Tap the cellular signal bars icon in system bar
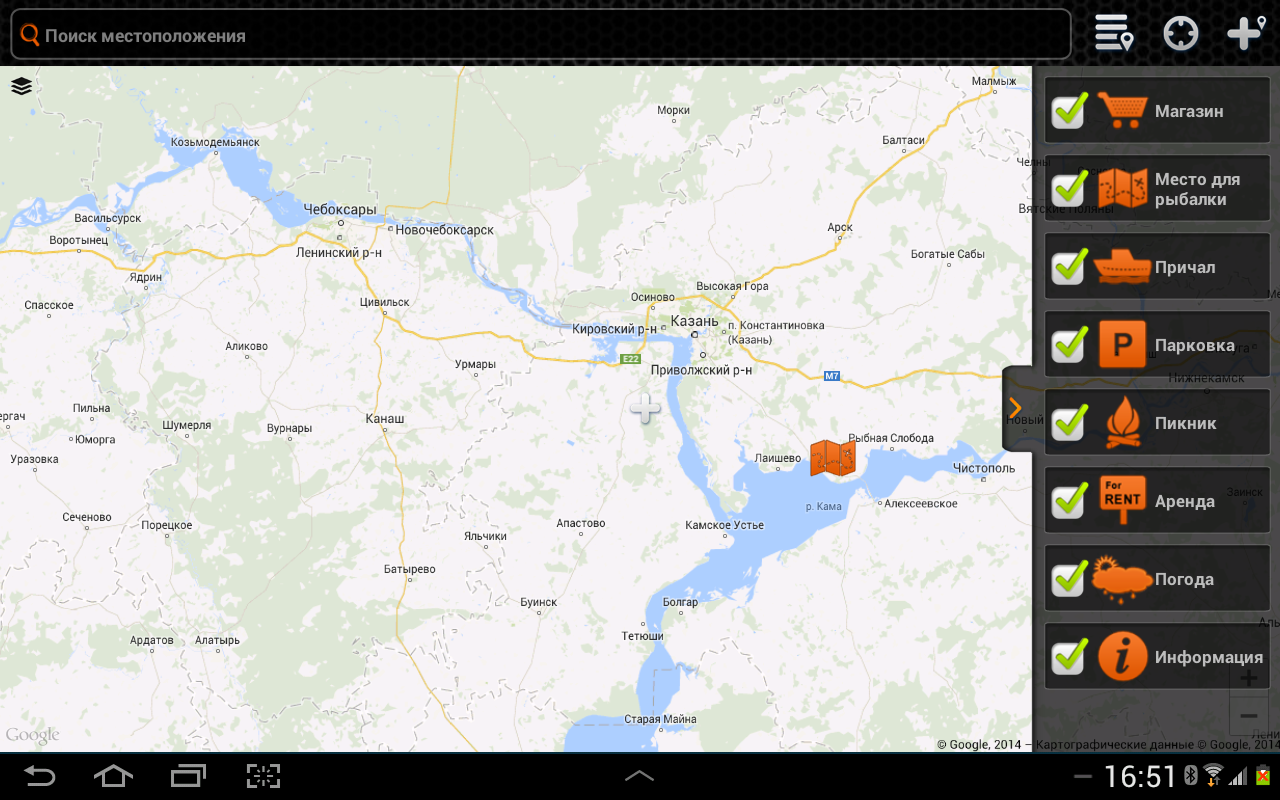Viewport: 1280px width, 800px height. tap(1239, 776)
